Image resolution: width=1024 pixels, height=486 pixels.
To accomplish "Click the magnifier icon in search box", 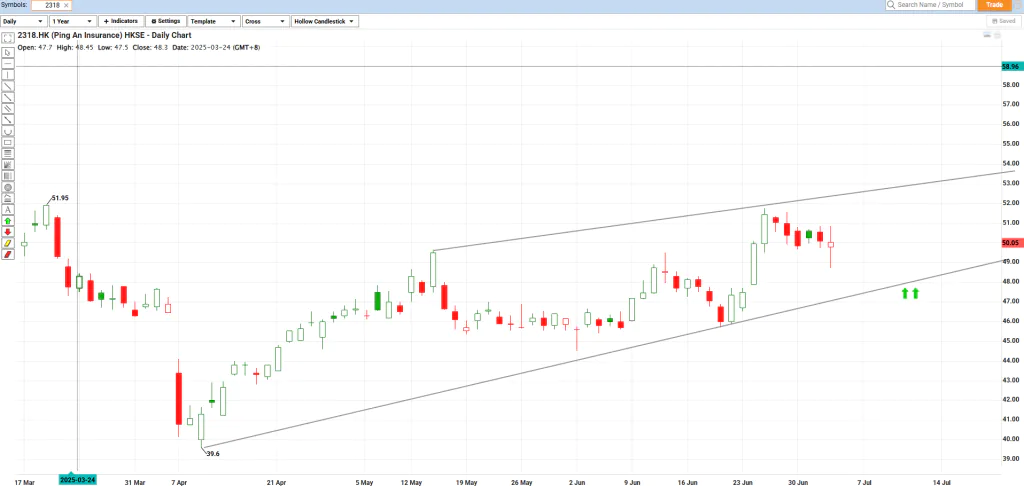I will click(x=891, y=5).
